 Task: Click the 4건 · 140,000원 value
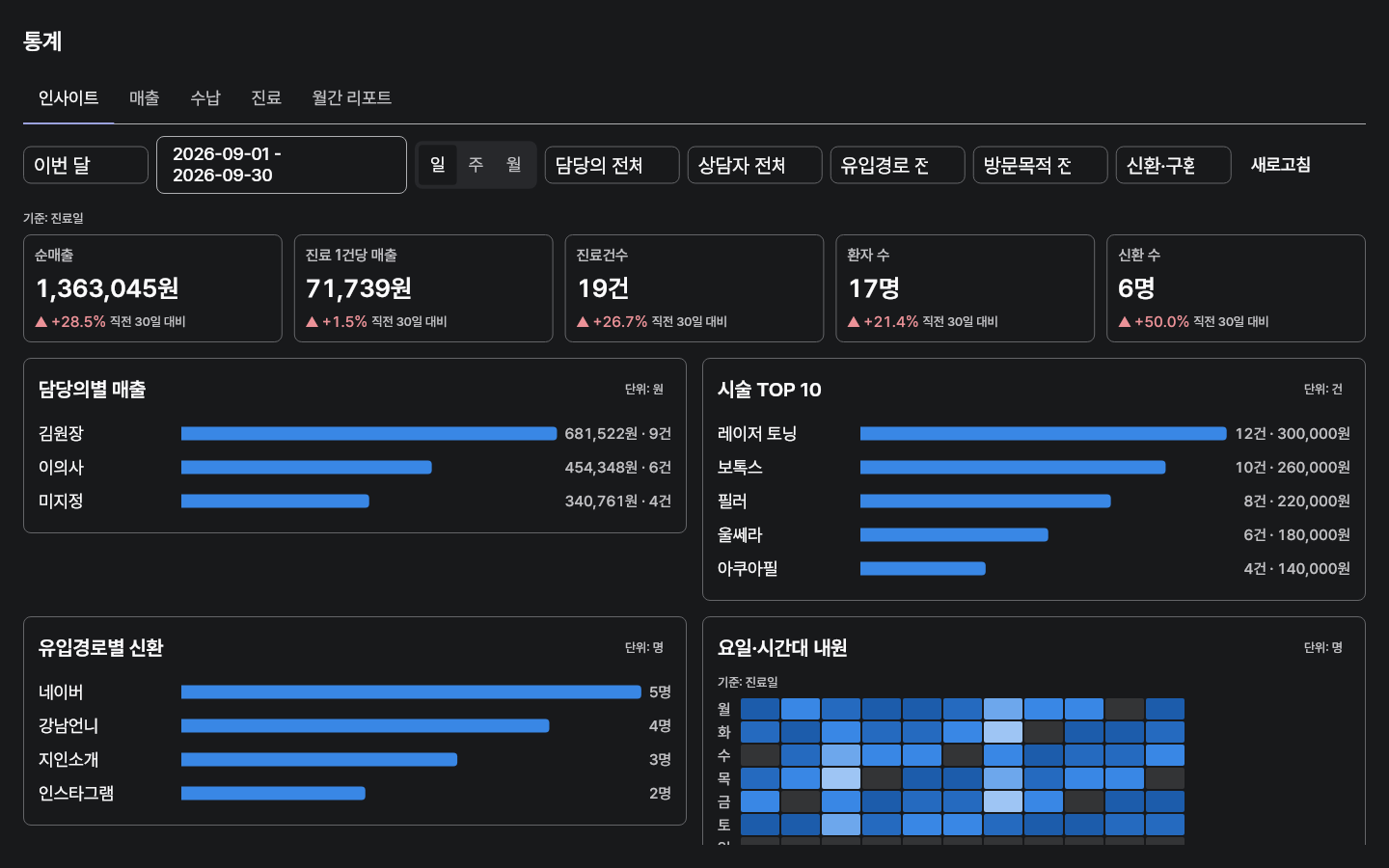[1297, 569]
